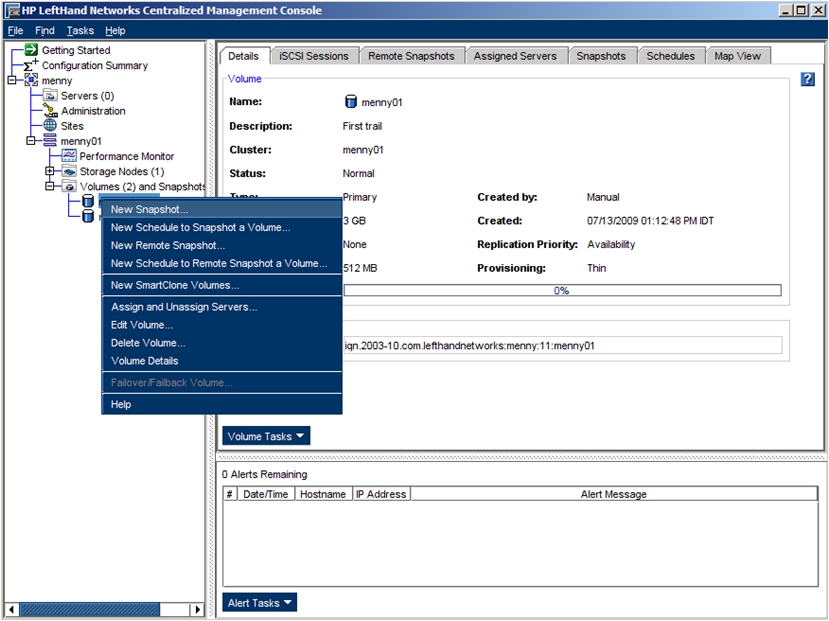Click the application icon in the title bar
829x621 pixels.
12,11
